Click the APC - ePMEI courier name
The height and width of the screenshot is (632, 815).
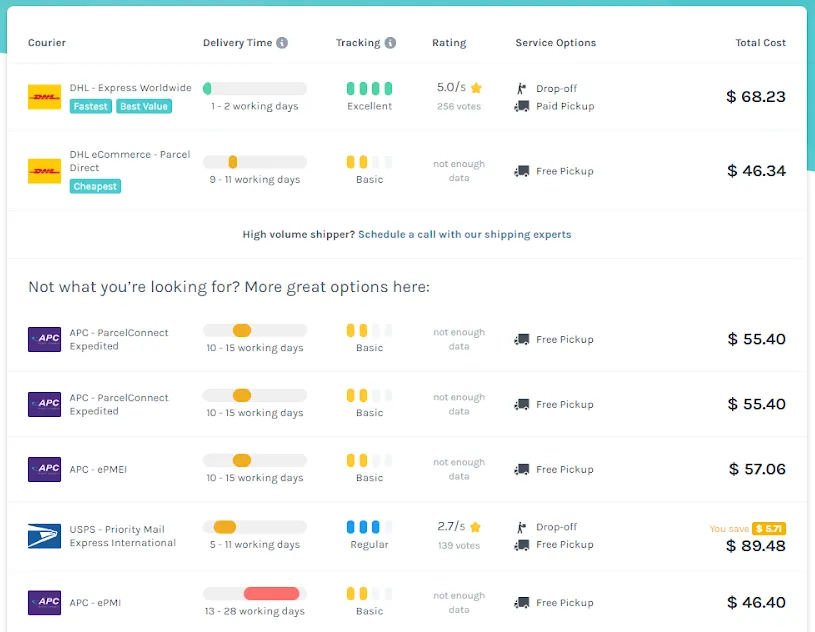[x=98, y=469]
